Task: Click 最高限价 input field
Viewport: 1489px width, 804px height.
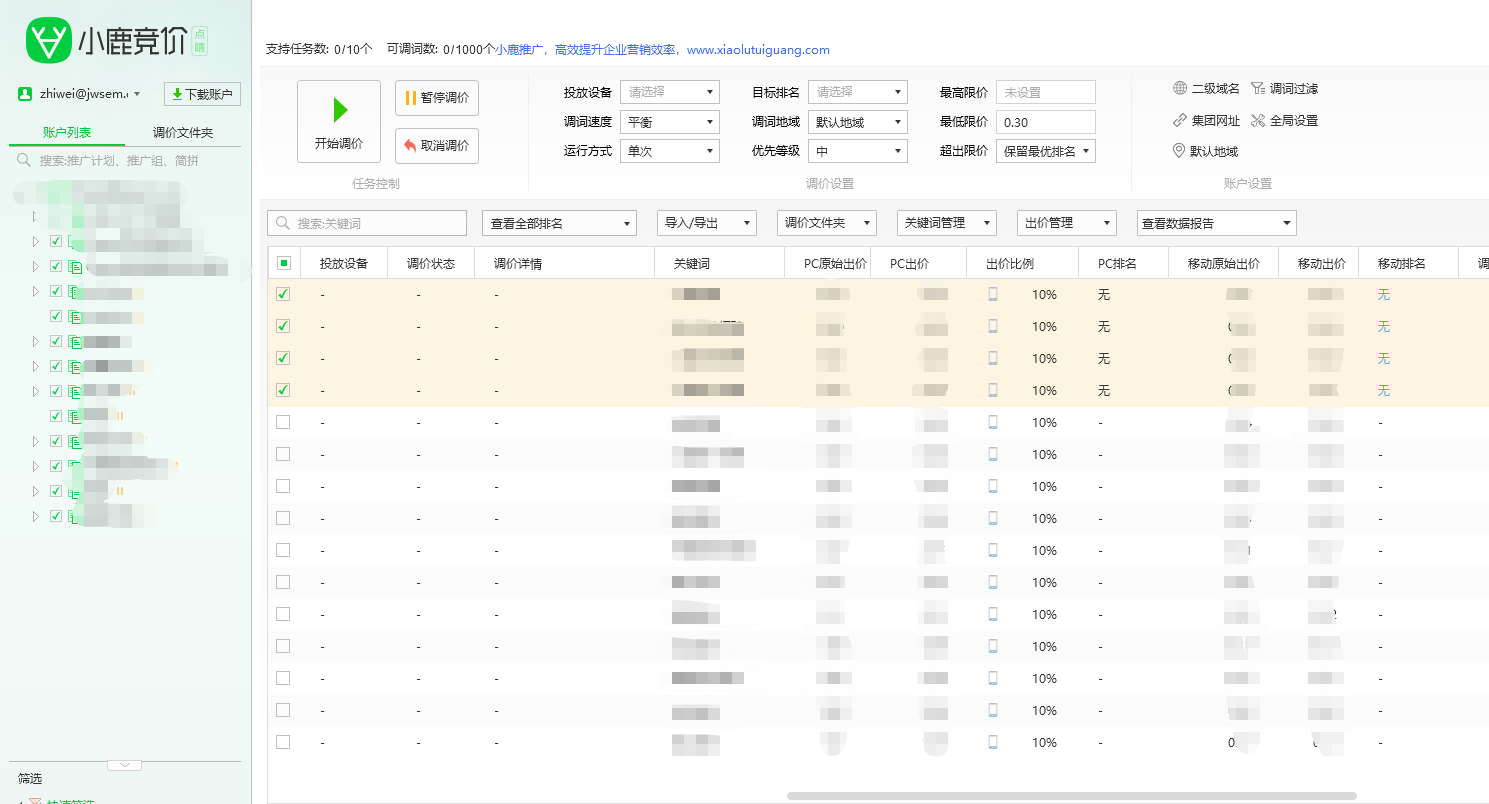Action: 1046,92
